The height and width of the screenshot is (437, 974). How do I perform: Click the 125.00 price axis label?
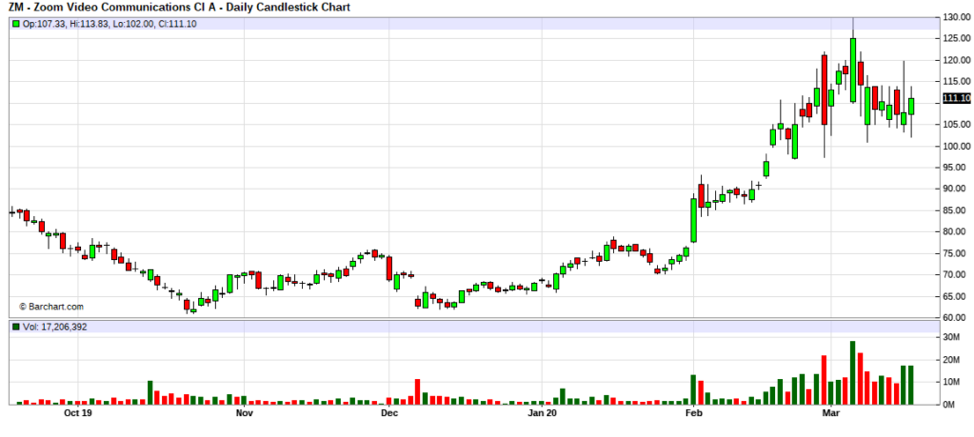point(957,38)
